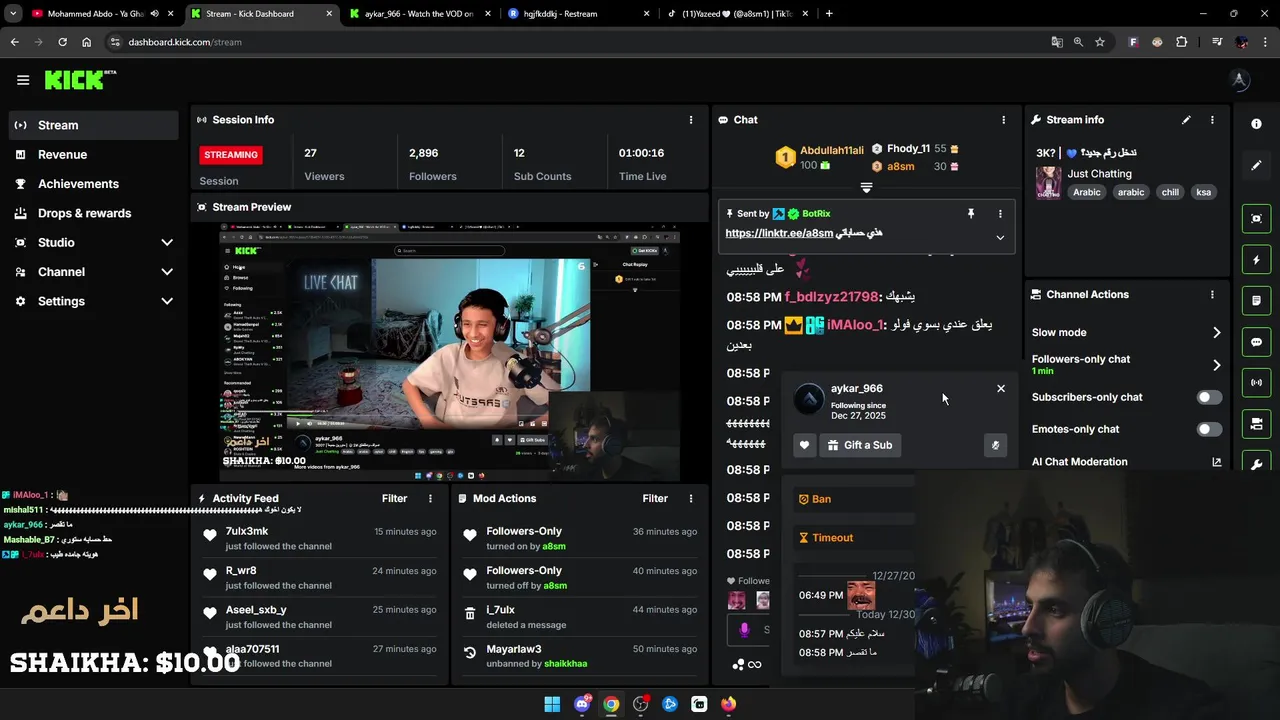Open Followers-only chat duration options
The image size is (1280, 720).
pos(1216,365)
